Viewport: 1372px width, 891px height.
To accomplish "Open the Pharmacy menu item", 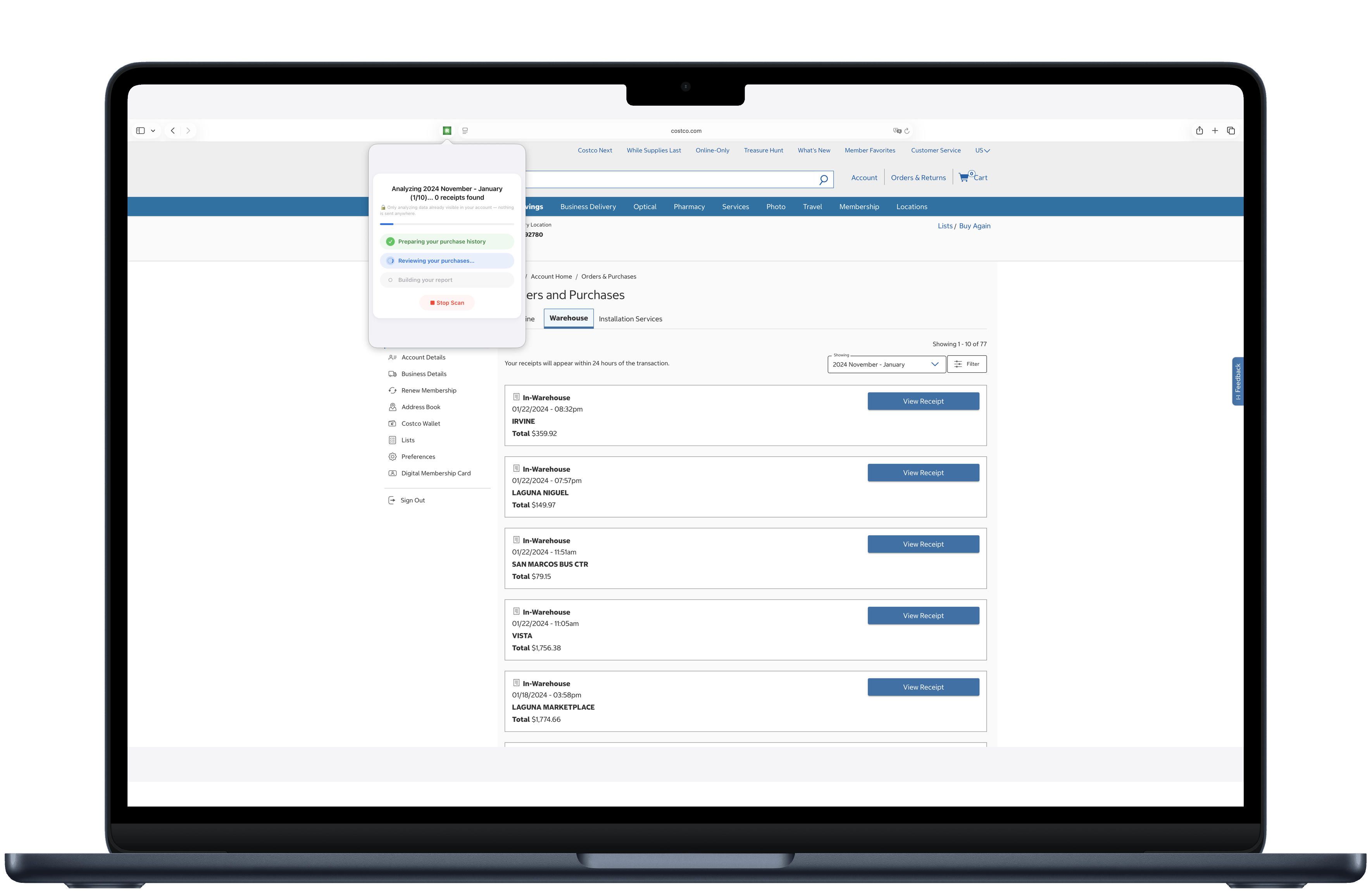I will click(689, 206).
